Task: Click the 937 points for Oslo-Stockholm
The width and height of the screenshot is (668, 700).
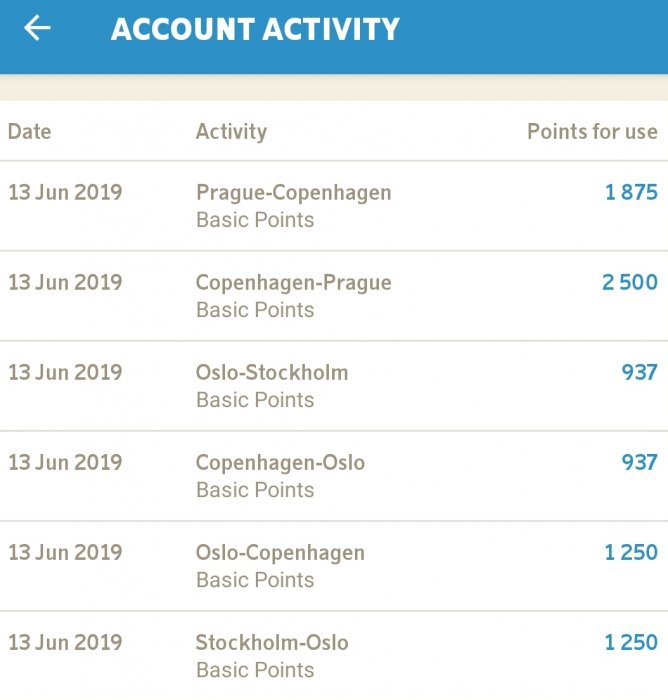Action: tap(639, 372)
